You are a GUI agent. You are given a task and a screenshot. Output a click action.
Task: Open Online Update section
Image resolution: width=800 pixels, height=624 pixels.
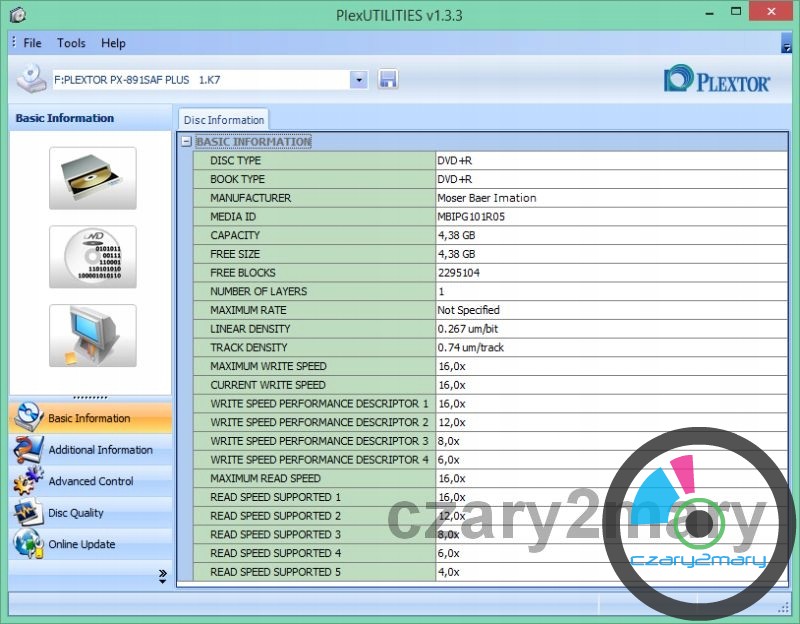tap(81, 544)
